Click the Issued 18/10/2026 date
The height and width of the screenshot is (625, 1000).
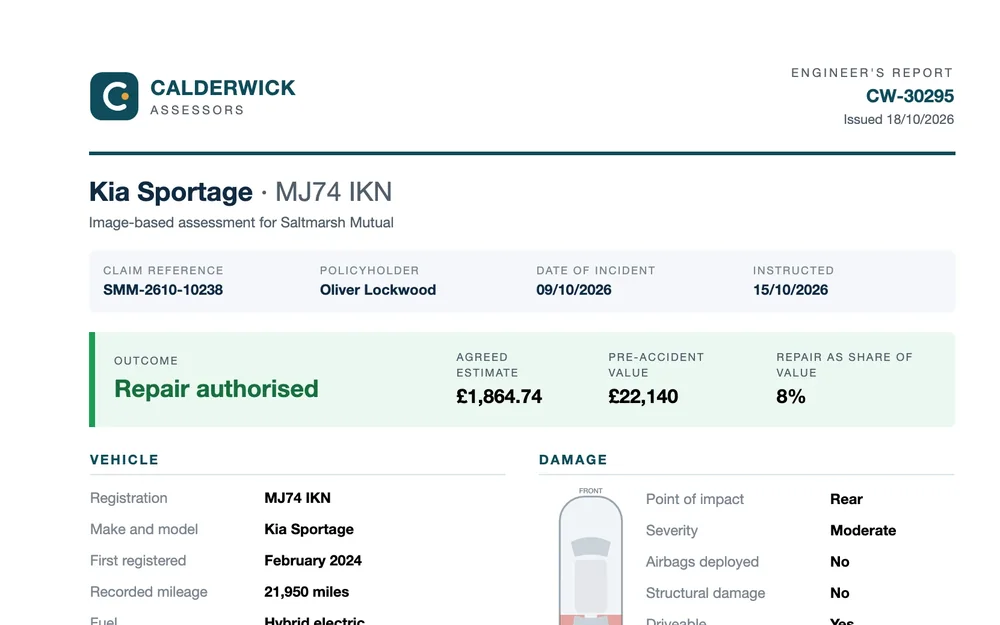pyautogui.click(x=899, y=119)
